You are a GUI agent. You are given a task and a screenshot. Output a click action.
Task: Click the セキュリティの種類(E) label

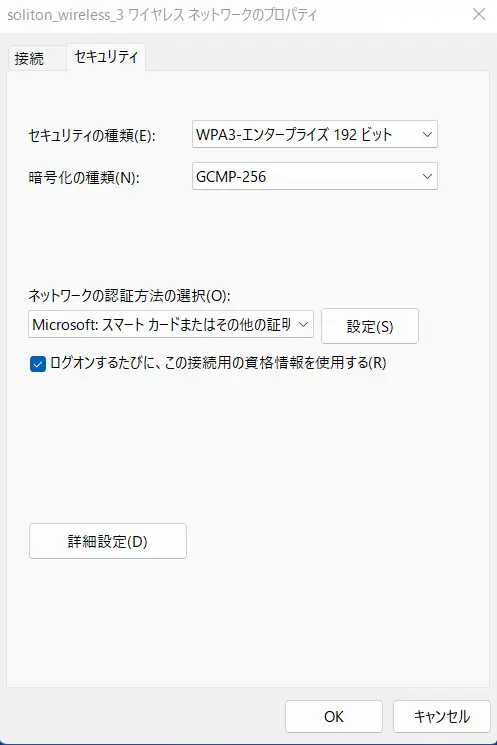(x=92, y=136)
